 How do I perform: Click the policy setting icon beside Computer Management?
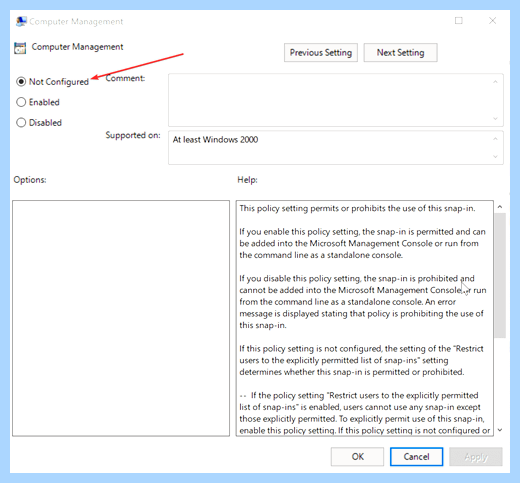tap(20, 48)
